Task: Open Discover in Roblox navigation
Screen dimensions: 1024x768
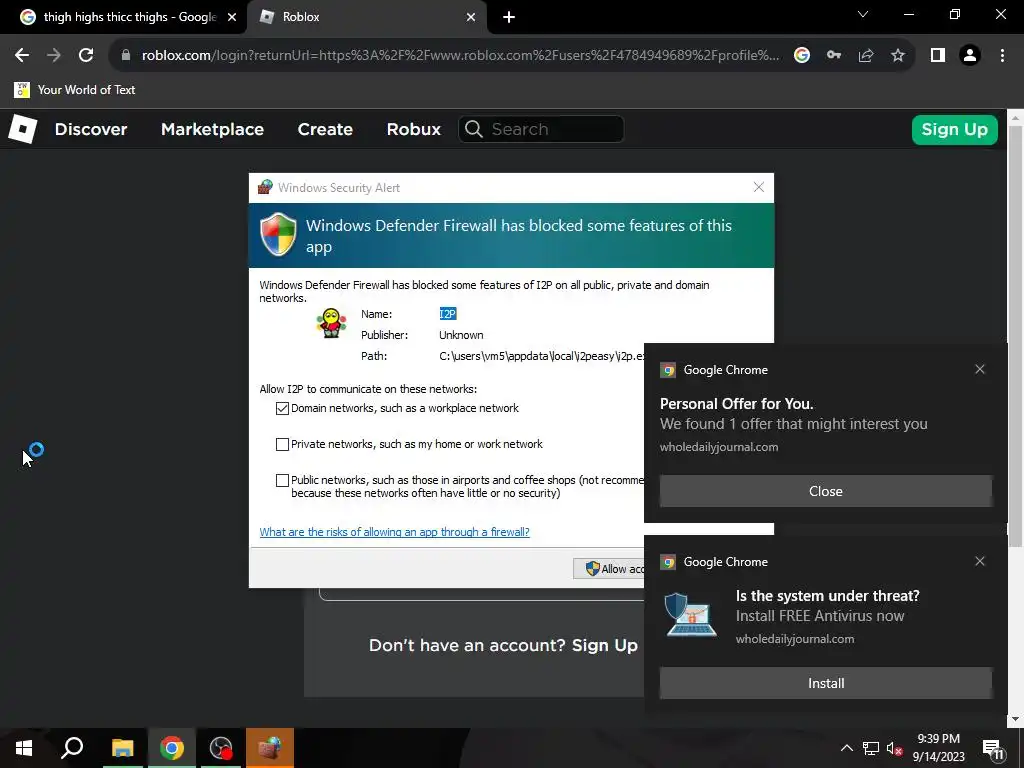Action: tap(91, 129)
